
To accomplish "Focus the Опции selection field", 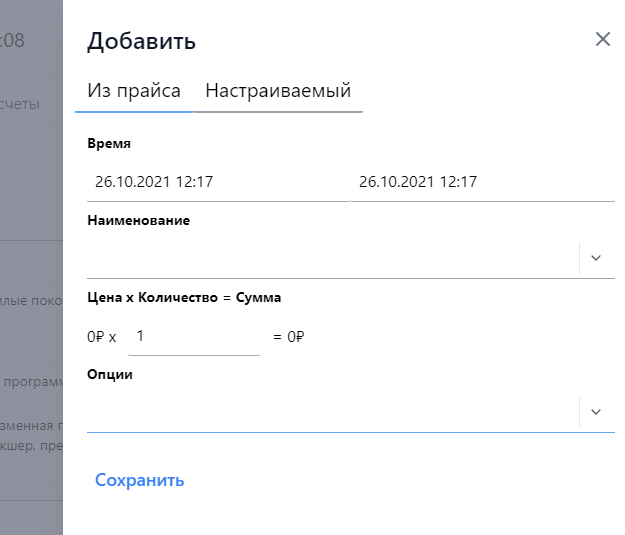I will click(x=332, y=412).
